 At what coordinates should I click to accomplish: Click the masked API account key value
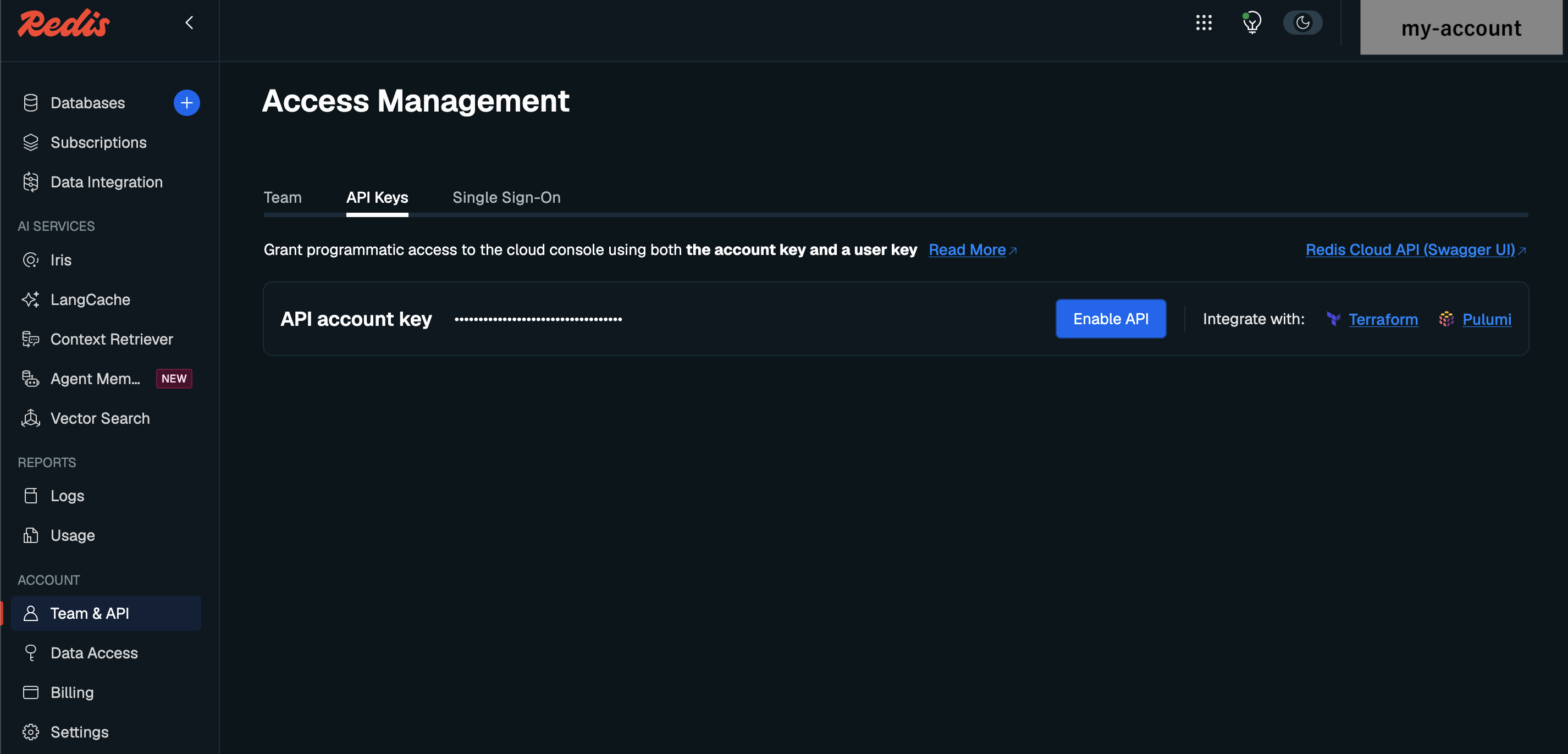click(538, 319)
